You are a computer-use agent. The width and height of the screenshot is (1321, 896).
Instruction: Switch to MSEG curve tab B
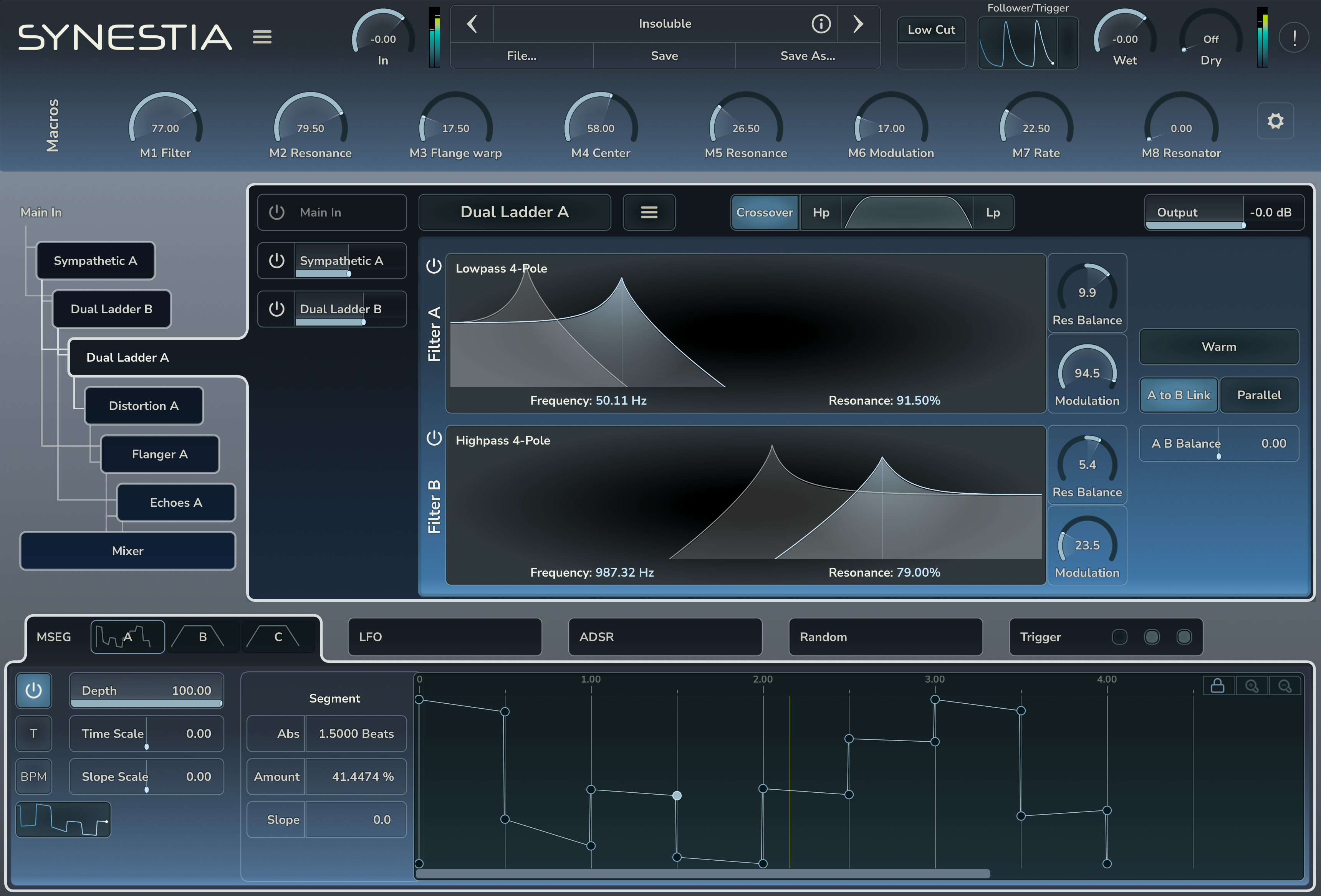[203, 636]
